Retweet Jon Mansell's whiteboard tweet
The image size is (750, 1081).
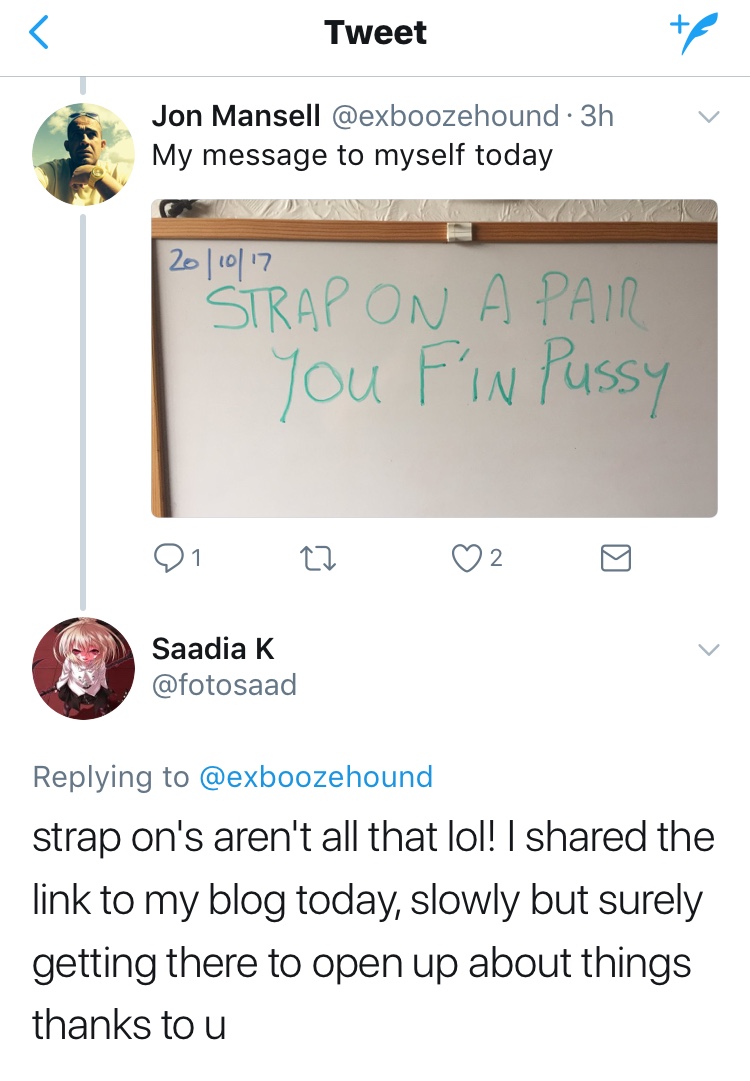pos(318,558)
